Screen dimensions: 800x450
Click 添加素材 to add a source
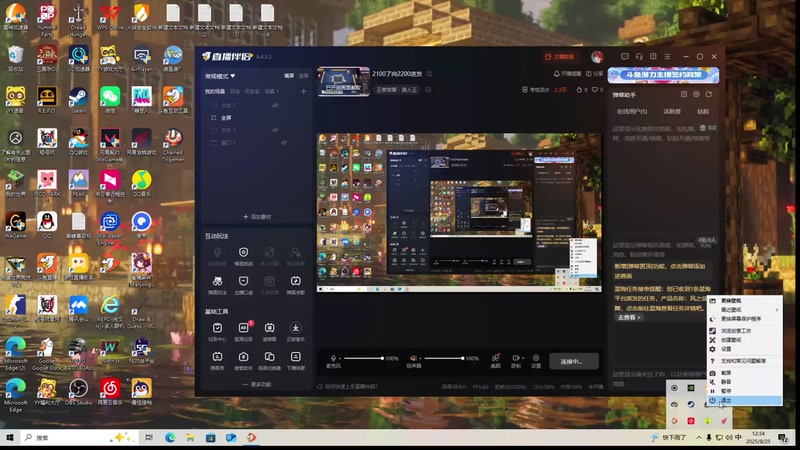pos(257,217)
